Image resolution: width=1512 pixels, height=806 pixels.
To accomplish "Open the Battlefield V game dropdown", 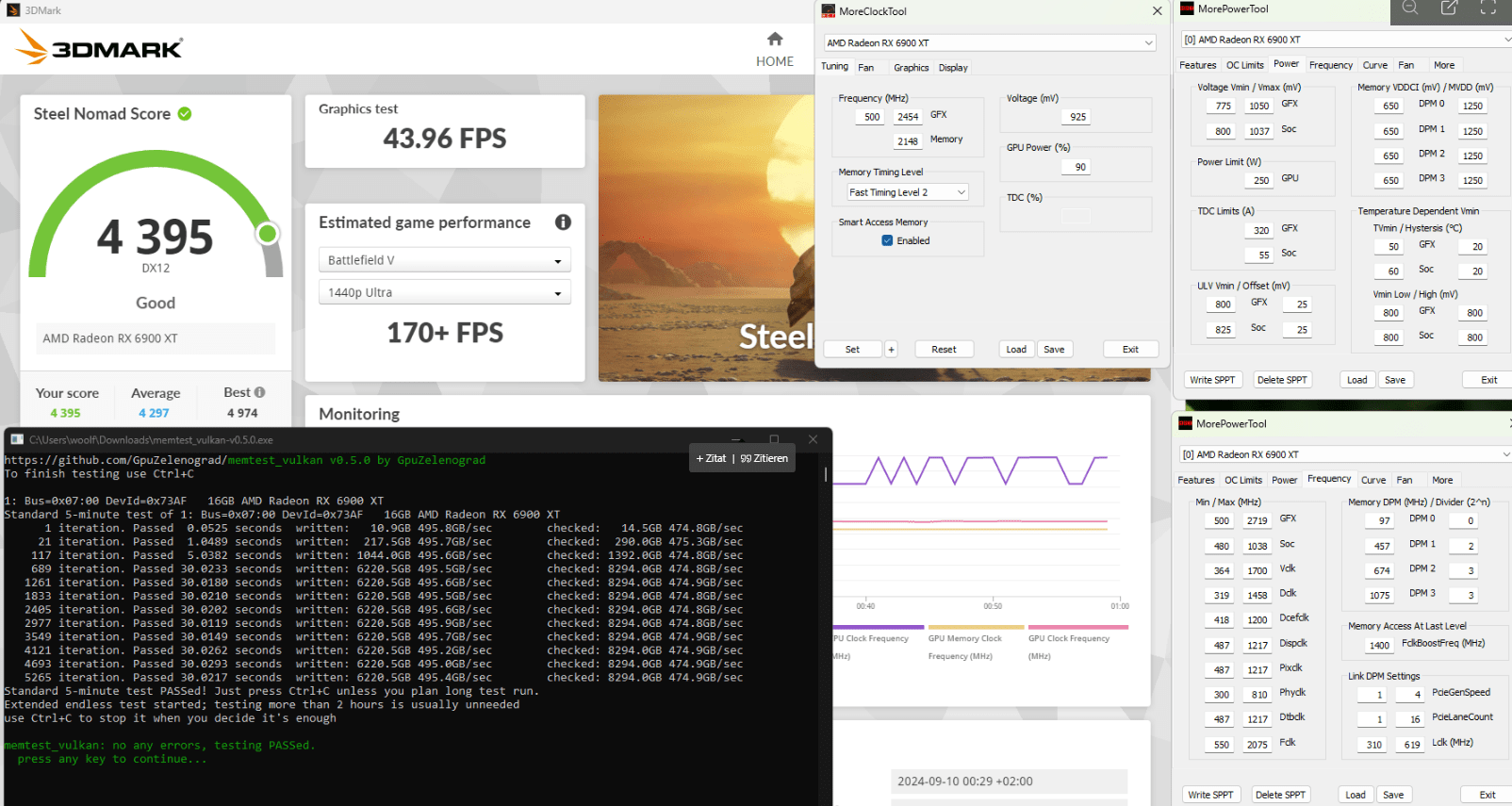I will pyautogui.click(x=445, y=260).
